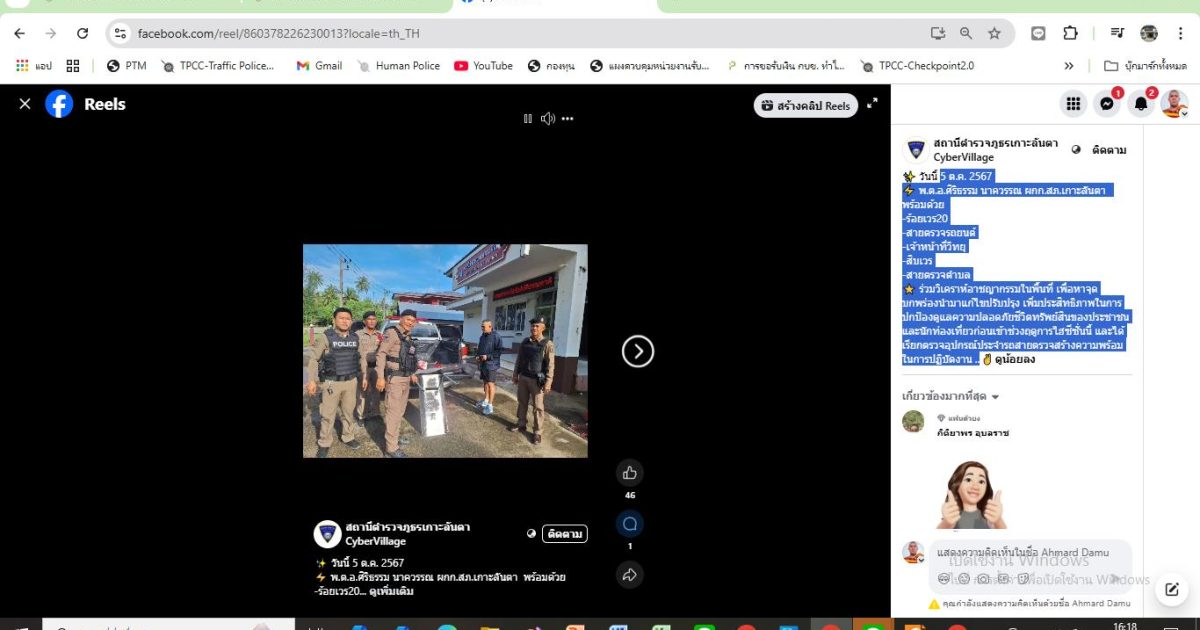Click ติดตาม button under the video
This screenshot has width=1200, height=630.
coord(565,534)
